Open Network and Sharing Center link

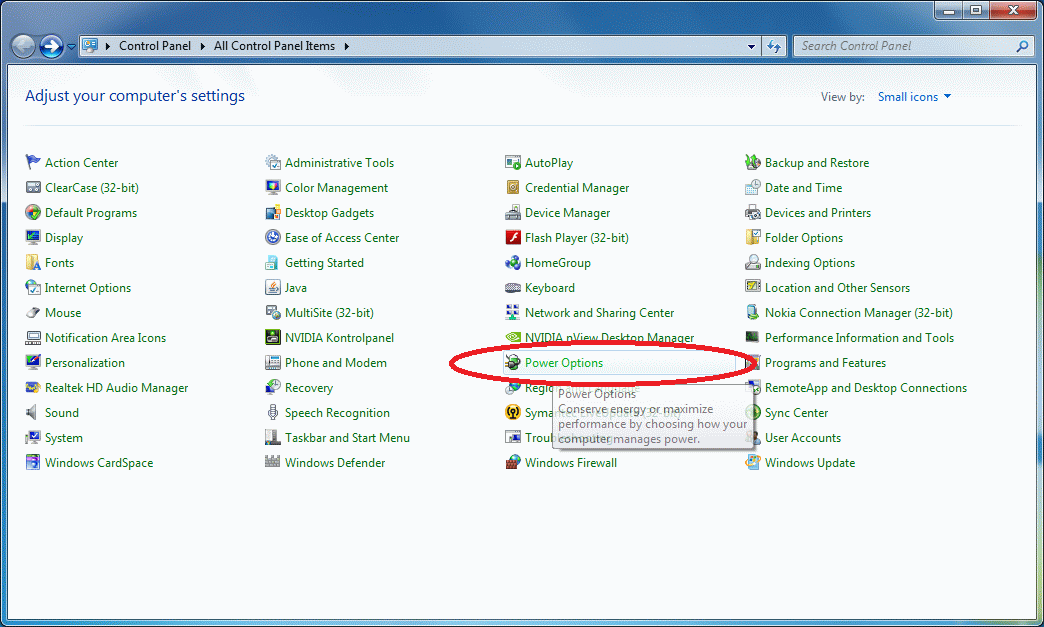tap(599, 313)
